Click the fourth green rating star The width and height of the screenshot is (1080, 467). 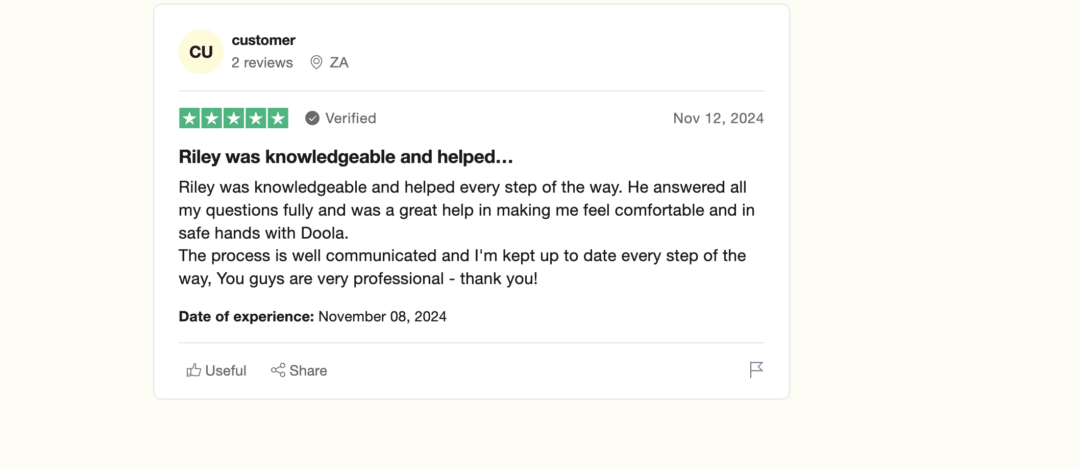tap(256, 118)
